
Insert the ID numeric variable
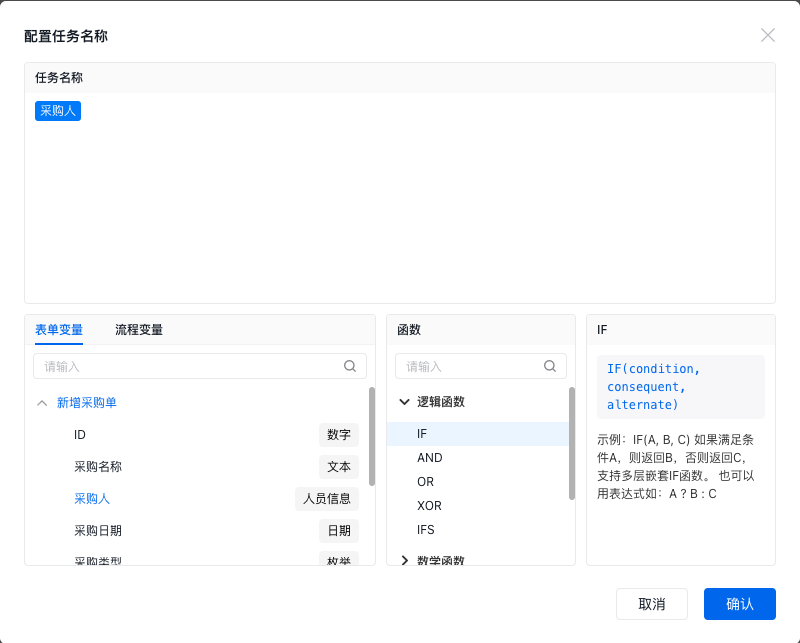tap(80, 435)
